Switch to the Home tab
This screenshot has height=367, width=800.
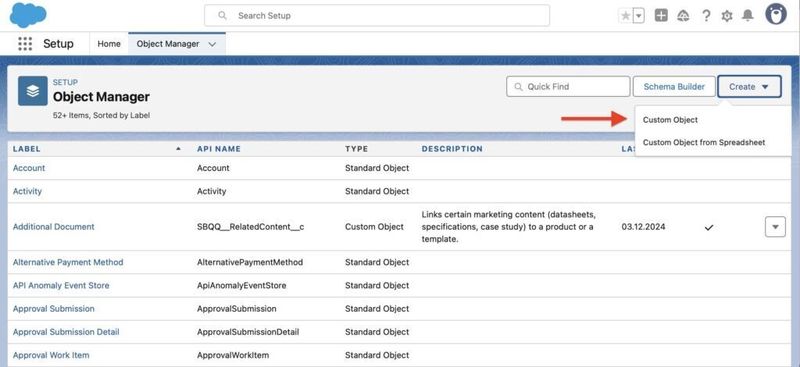(109, 44)
